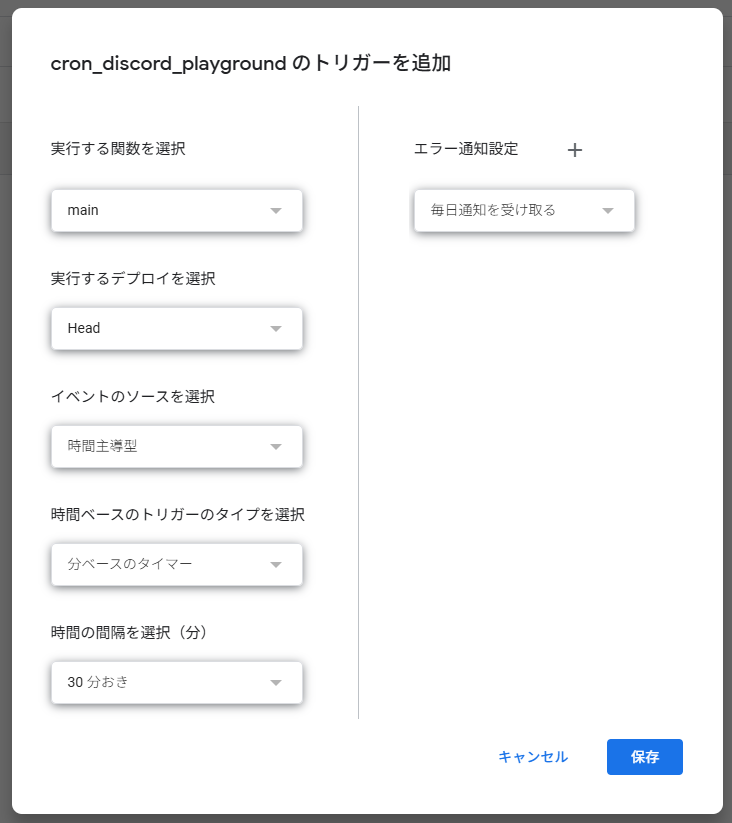Click the arrow icon in the 時間主導型 selector

(276, 447)
